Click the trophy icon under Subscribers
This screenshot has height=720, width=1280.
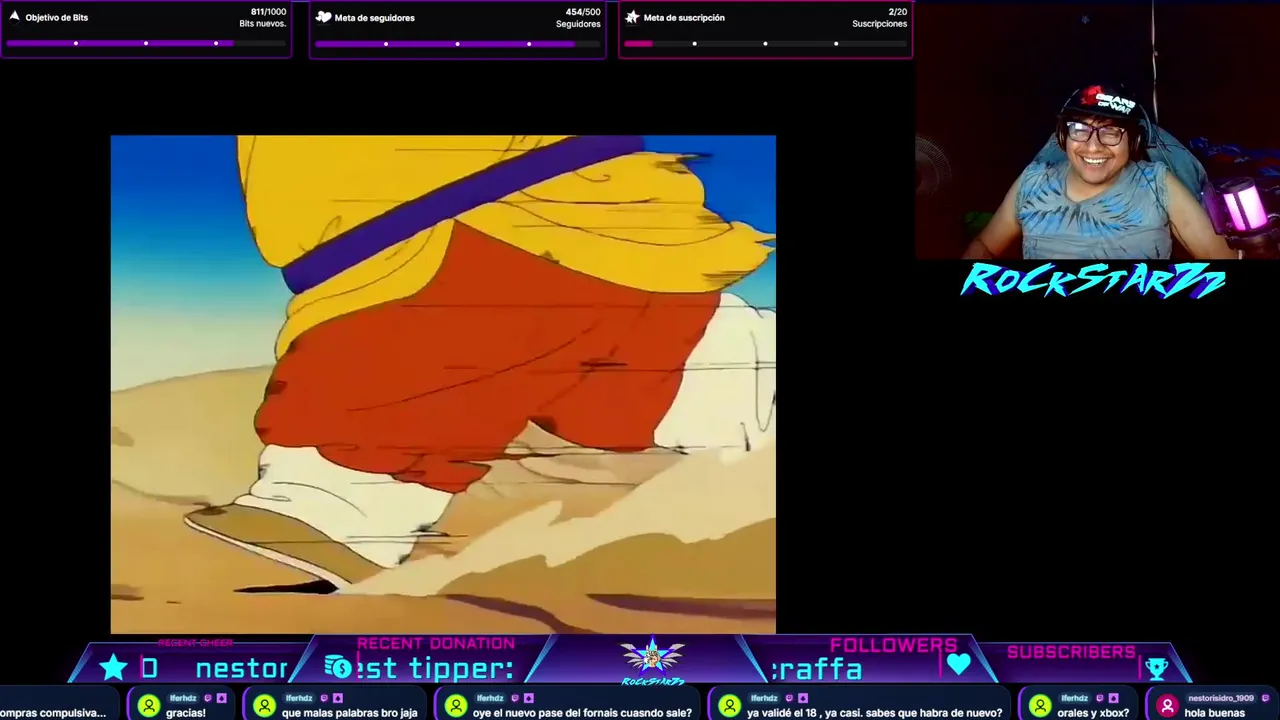[x=1157, y=668]
